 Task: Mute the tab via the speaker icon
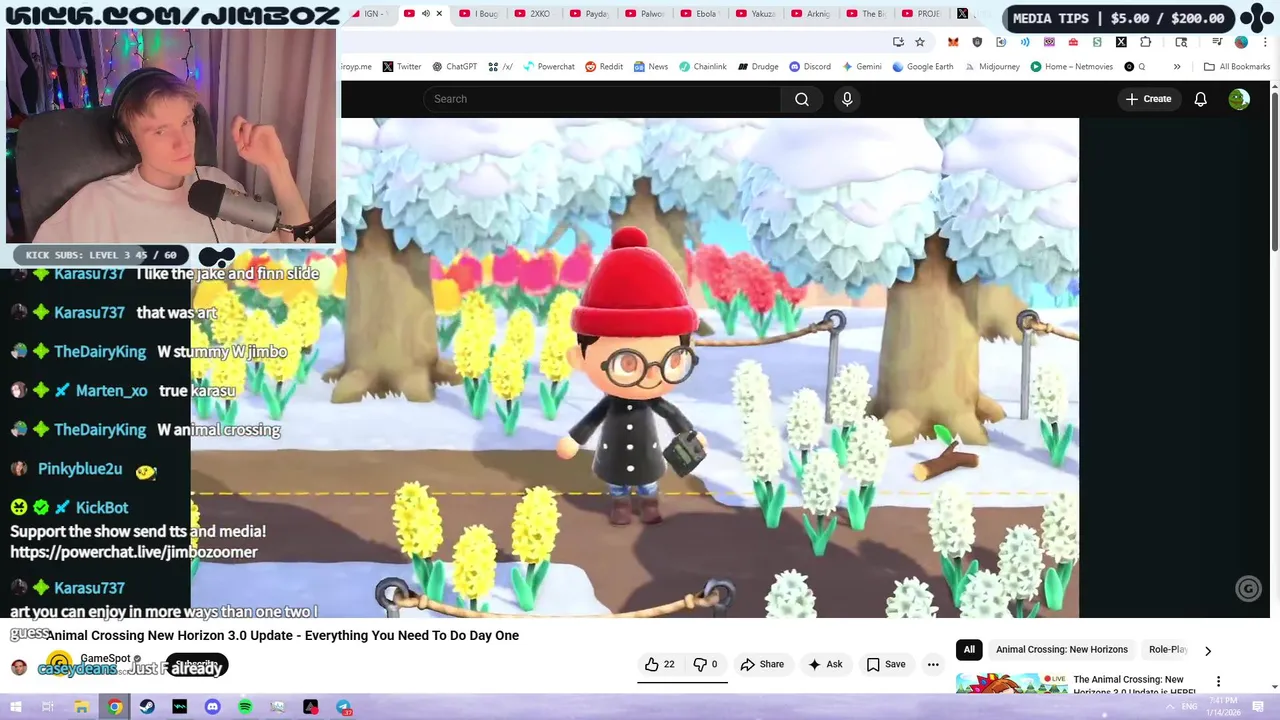point(425,14)
